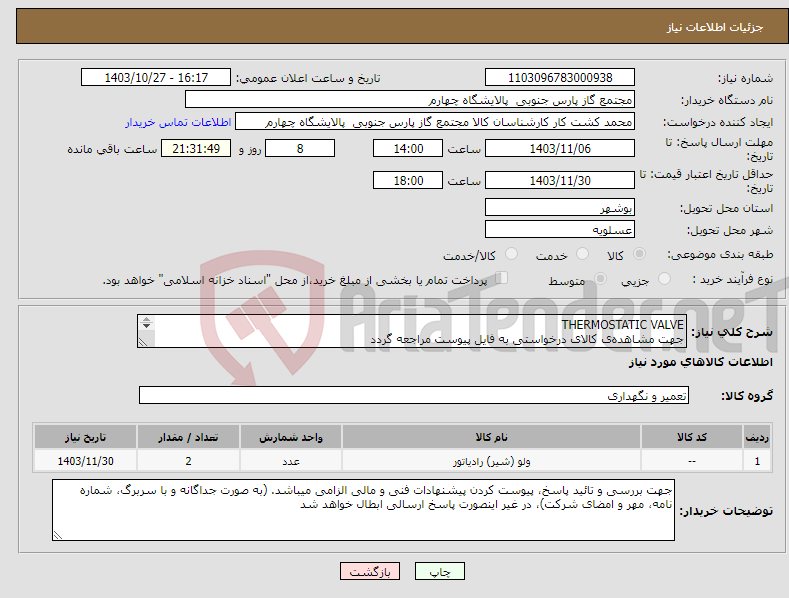
Task: Click the goods group field تعمیر و نگهداری
Action: (x=414, y=396)
